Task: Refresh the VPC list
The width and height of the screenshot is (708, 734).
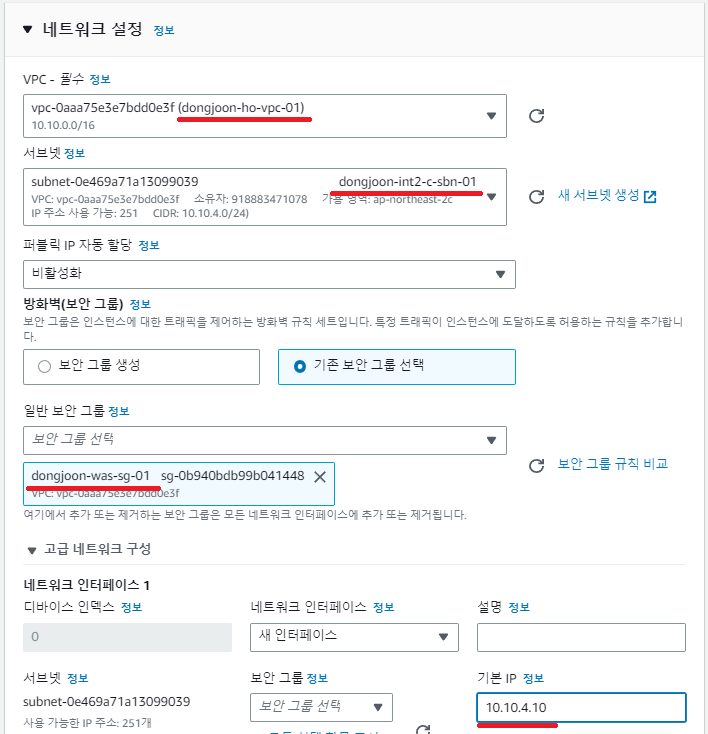Action: click(536, 116)
